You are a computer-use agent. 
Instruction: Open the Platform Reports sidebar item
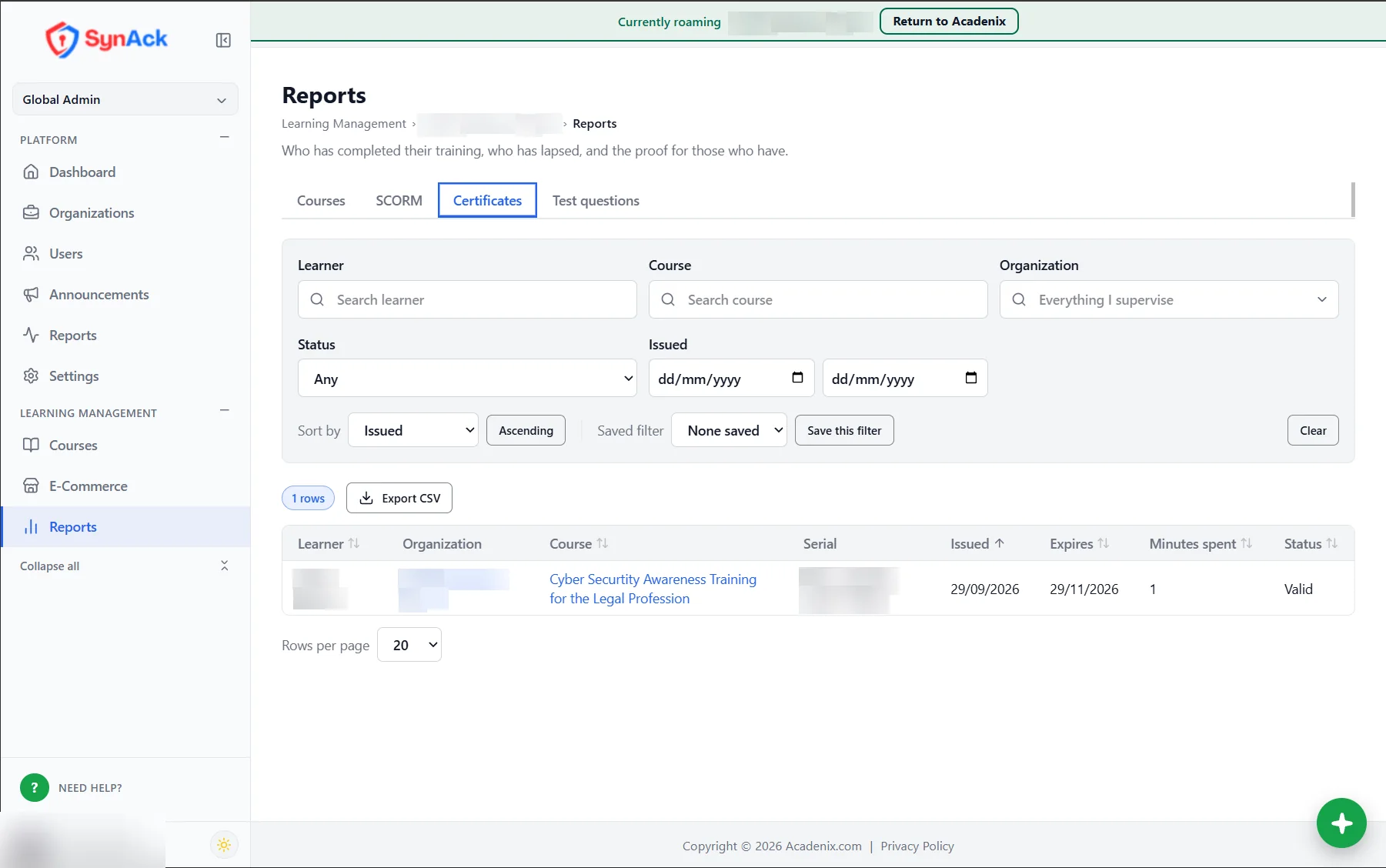125,336
